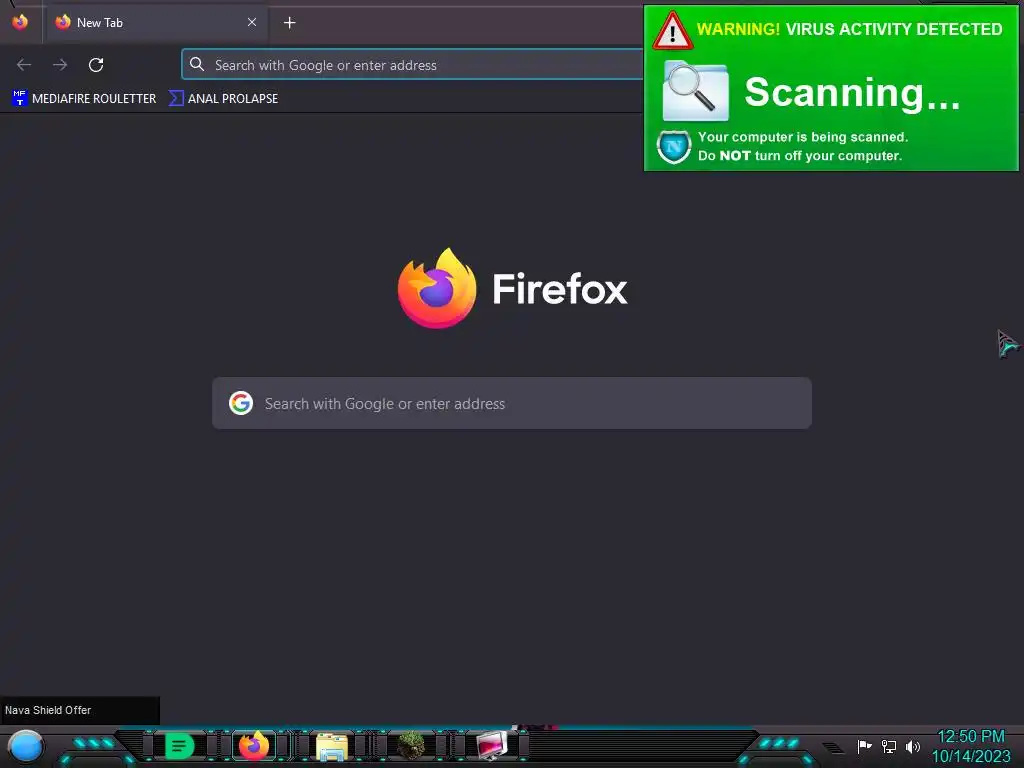Open File Explorer from the taskbar

tap(332, 746)
